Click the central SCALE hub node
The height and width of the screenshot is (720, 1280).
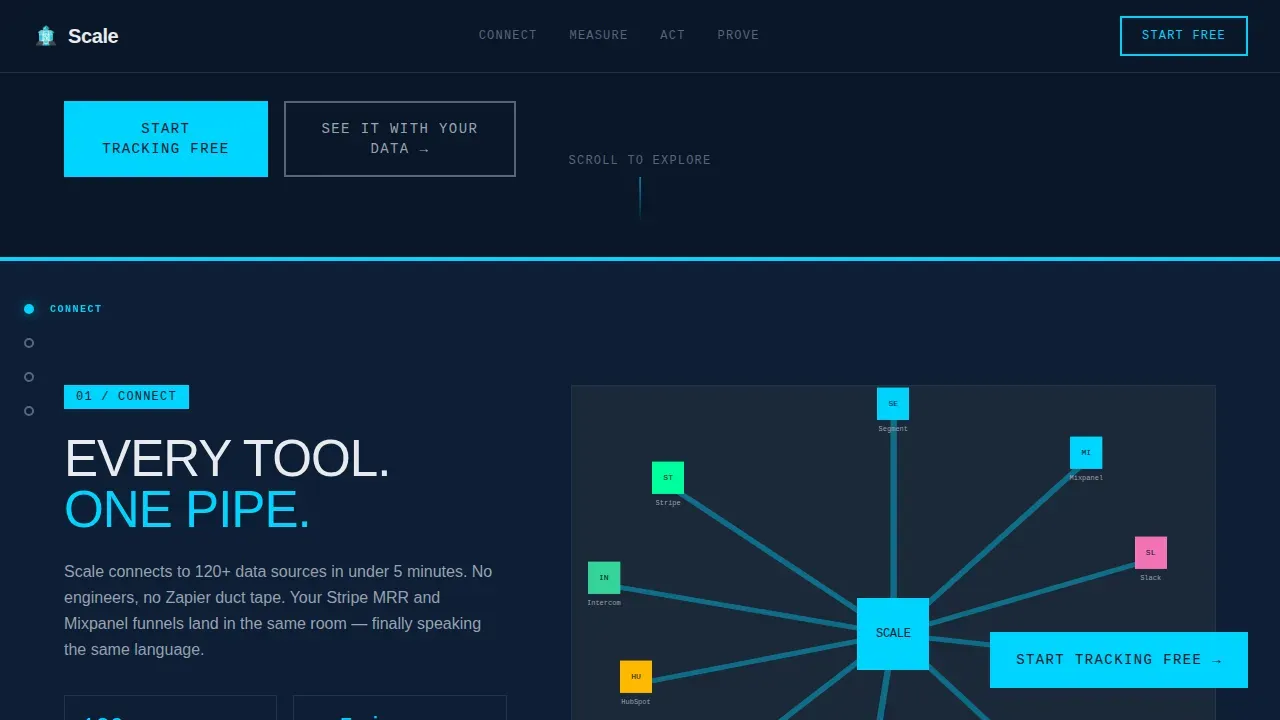point(893,634)
